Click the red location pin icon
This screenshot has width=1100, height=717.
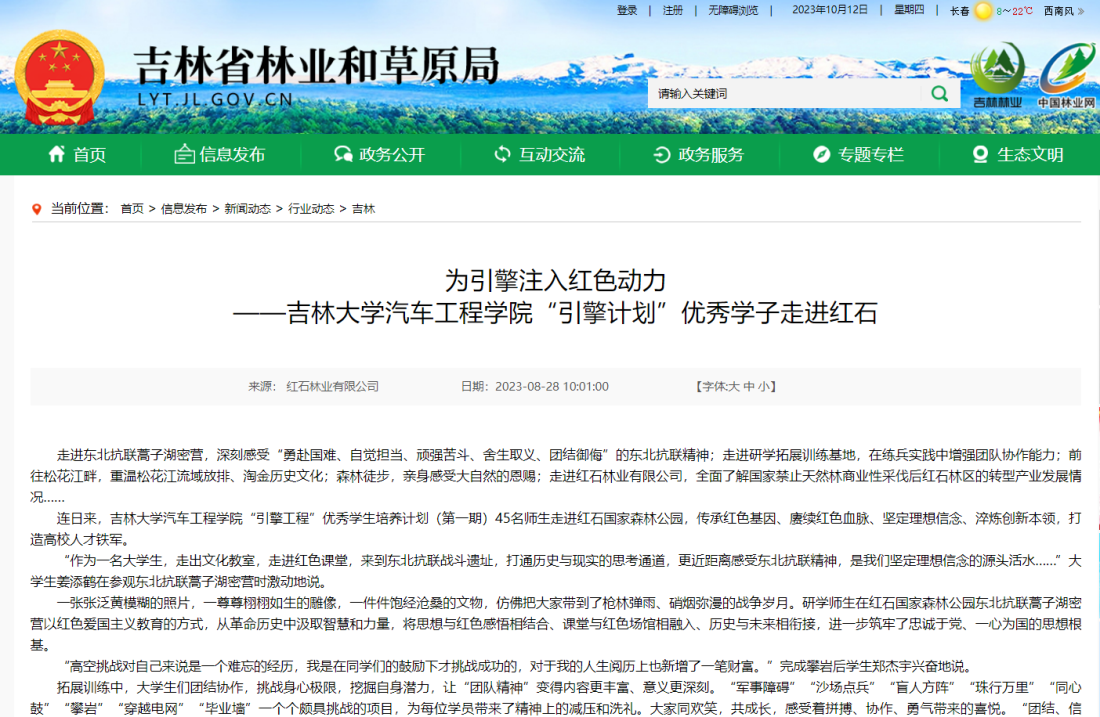[x=37, y=209]
